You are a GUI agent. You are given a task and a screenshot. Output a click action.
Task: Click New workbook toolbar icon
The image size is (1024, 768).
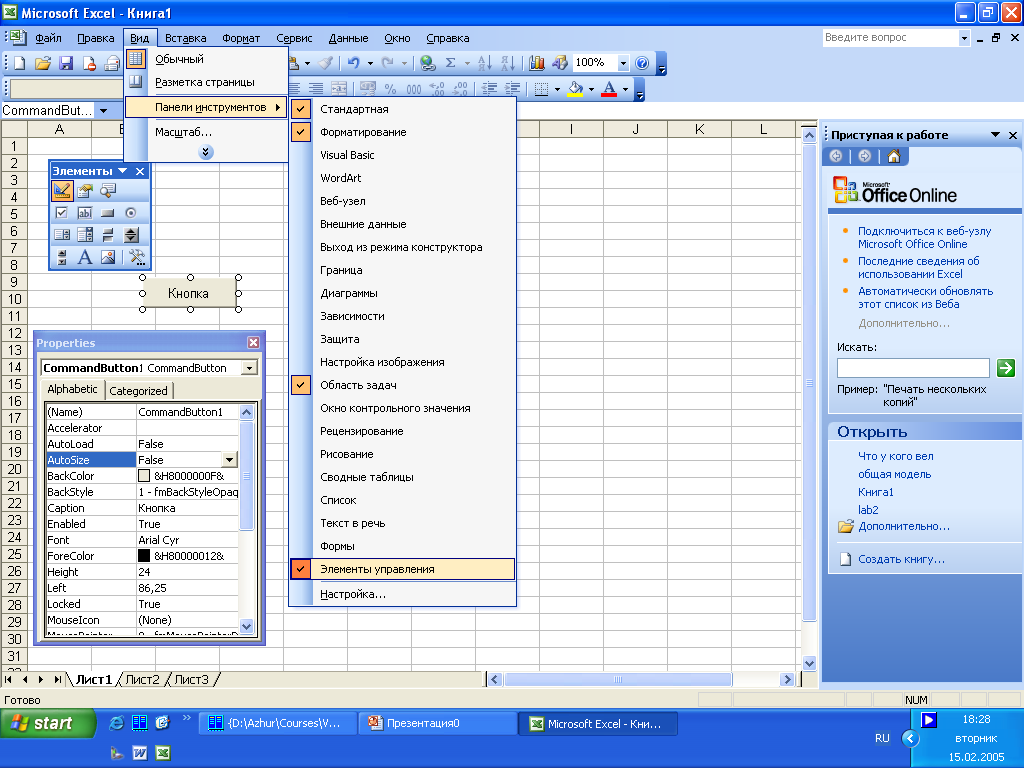click(x=20, y=63)
